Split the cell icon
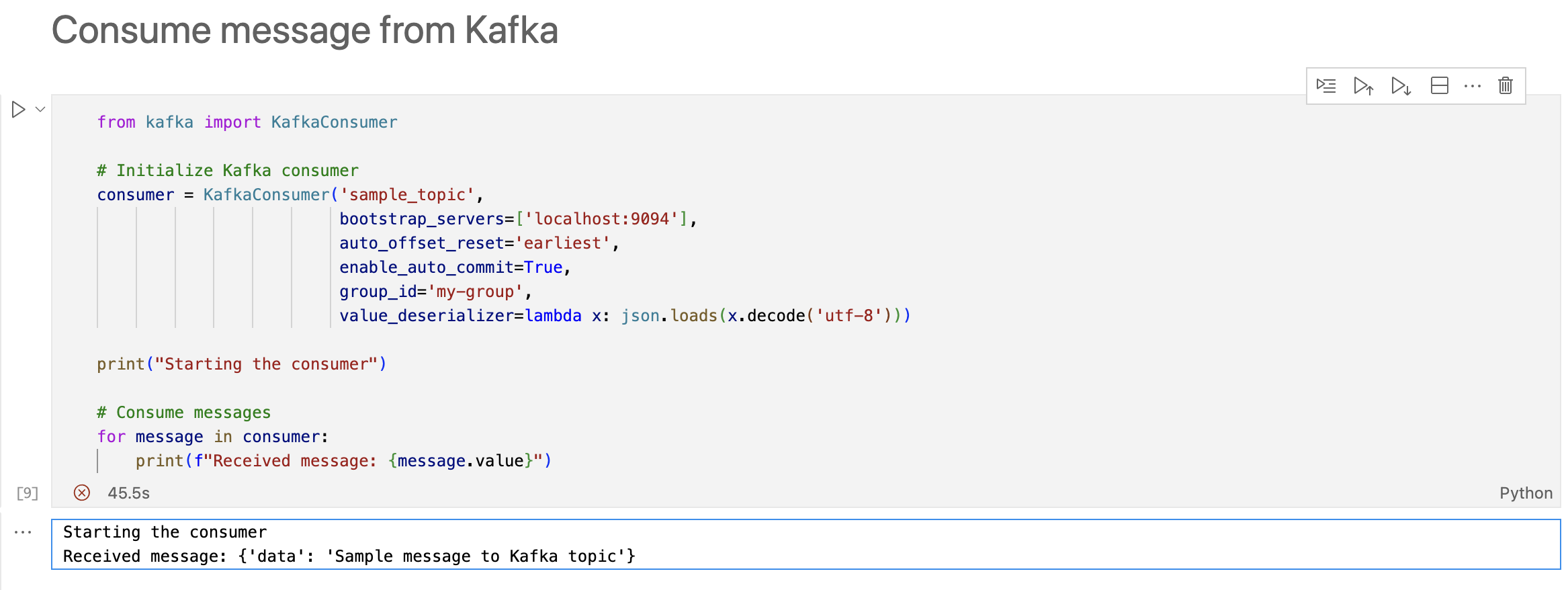Screen dimensions: 1568x590 click(1439, 86)
